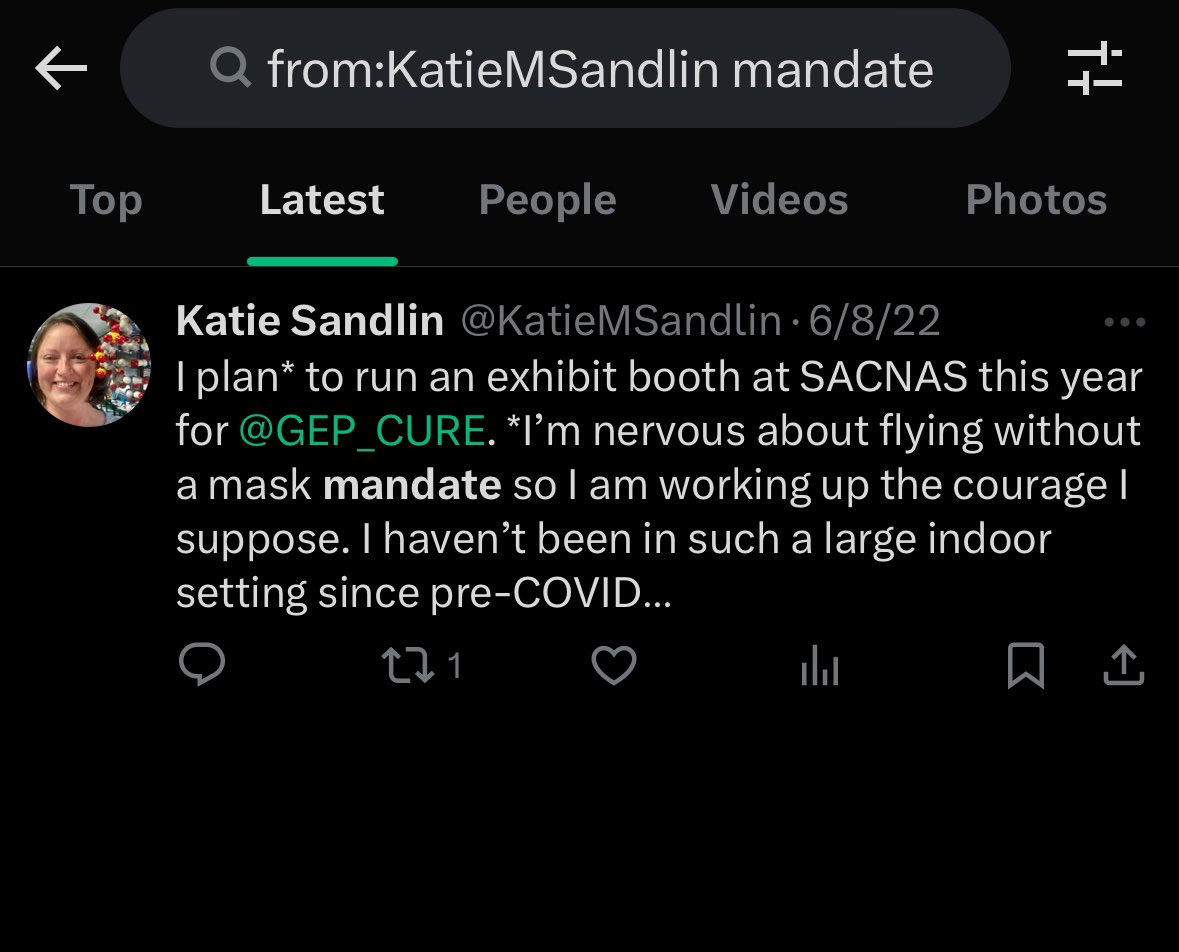Share the tweet via upload icon
The width and height of the screenshot is (1179, 952).
pos(1122,665)
